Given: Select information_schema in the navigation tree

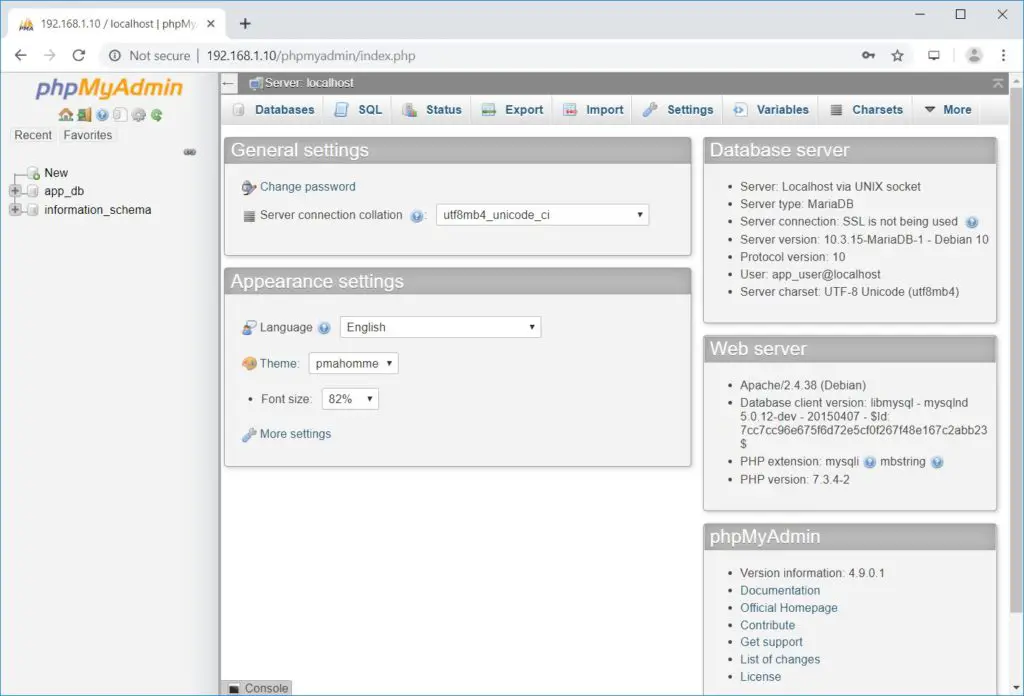Looking at the screenshot, I should [97, 210].
